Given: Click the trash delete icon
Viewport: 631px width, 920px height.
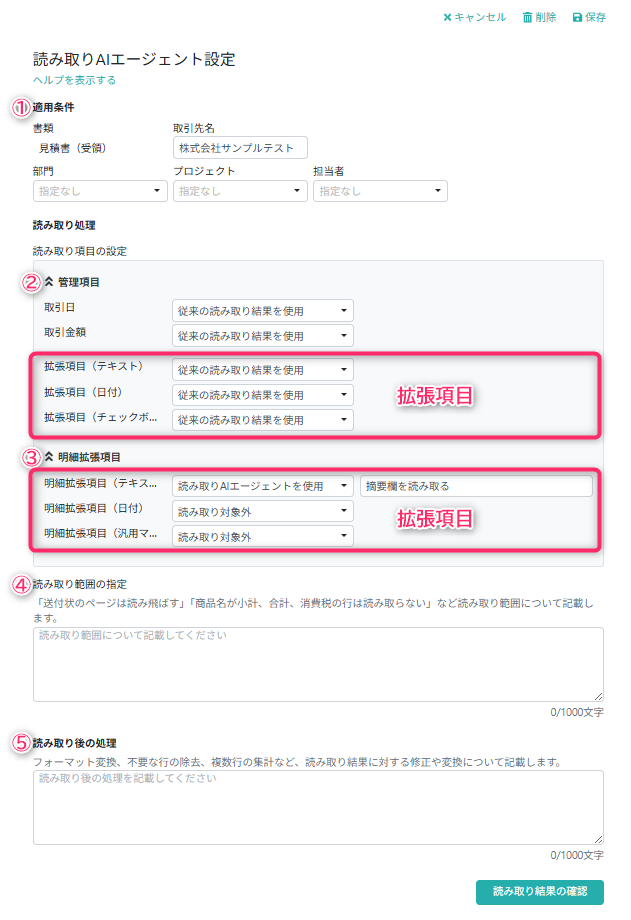Looking at the screenshot, I should click(x=527, y=18).
